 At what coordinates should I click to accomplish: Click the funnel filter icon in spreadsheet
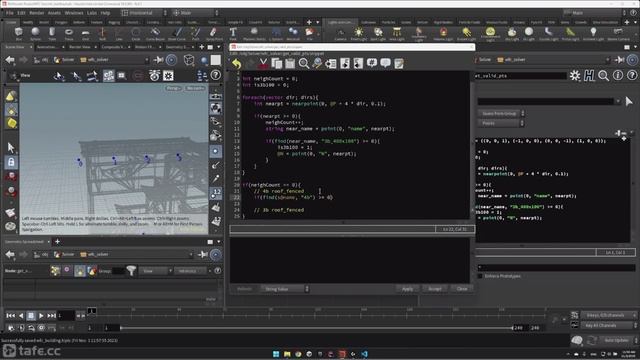tap(131, 270)
